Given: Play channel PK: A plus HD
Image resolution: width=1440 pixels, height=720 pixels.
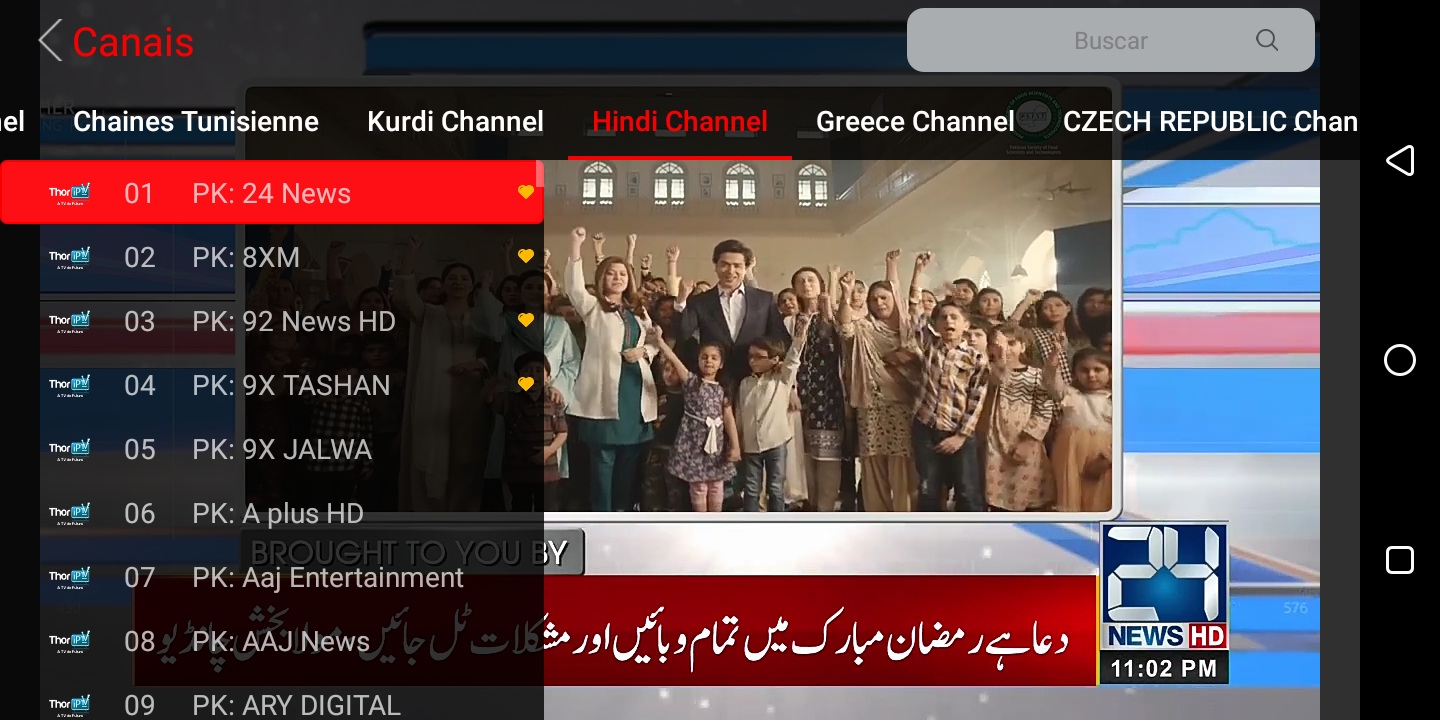Looking at the screenshot, I should [x=272, y=513].
